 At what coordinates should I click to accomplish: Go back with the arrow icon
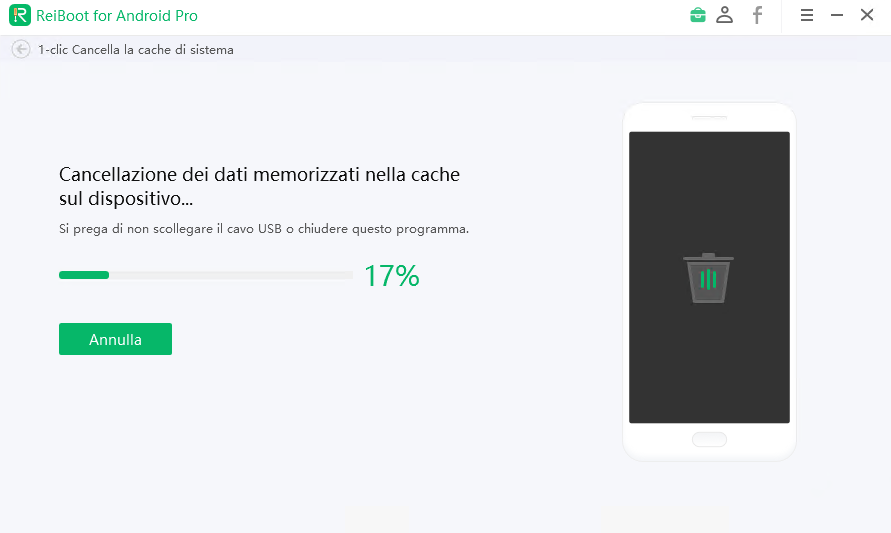[21, 49]
